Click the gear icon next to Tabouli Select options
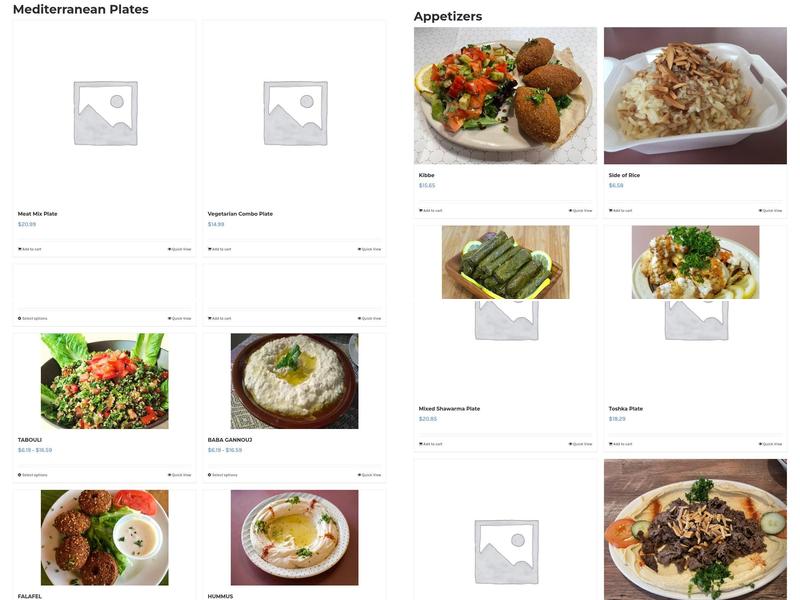Image resolution: width=800 pixels, height=600 pixels. [x=20, y=474]
